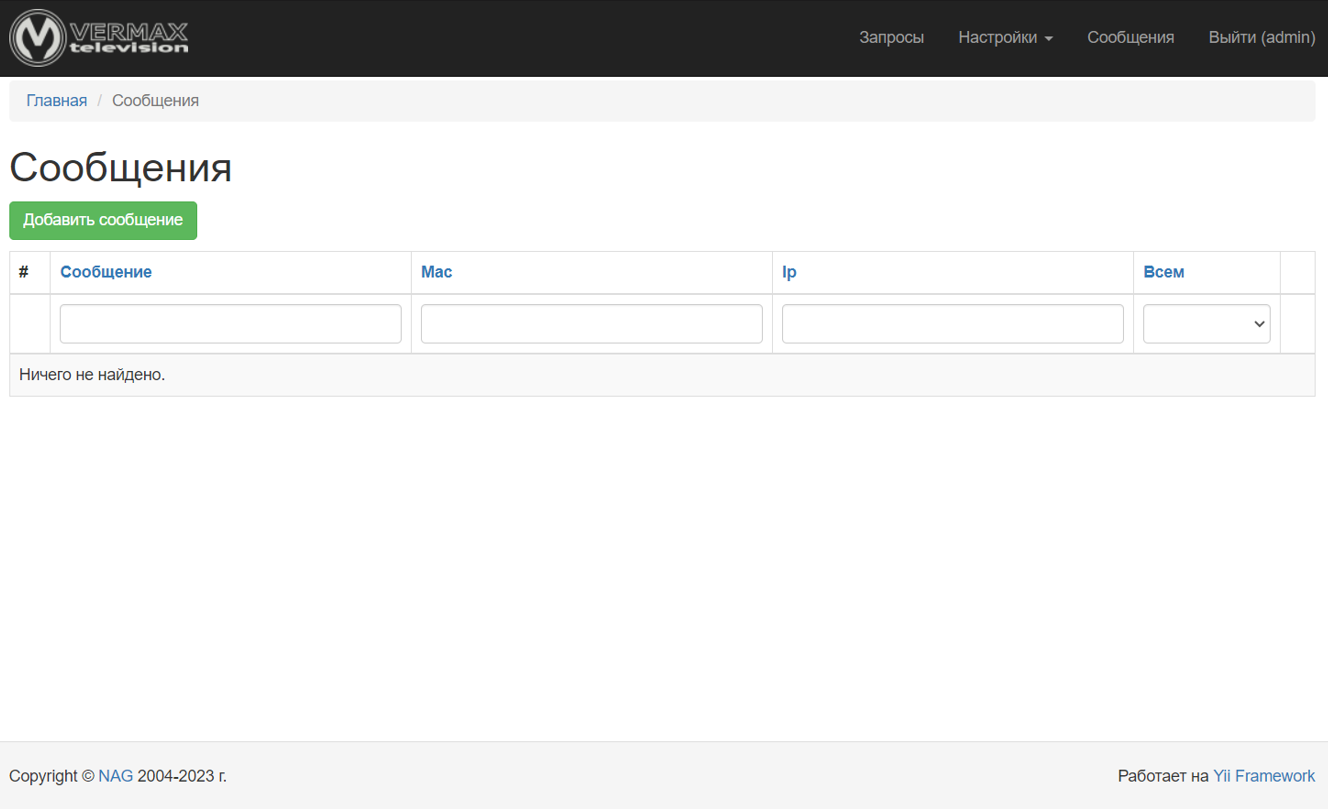This screenshot has width=1328, height=809.
Task: Open the NAG link in footer
Action: [x=115, y=776]
